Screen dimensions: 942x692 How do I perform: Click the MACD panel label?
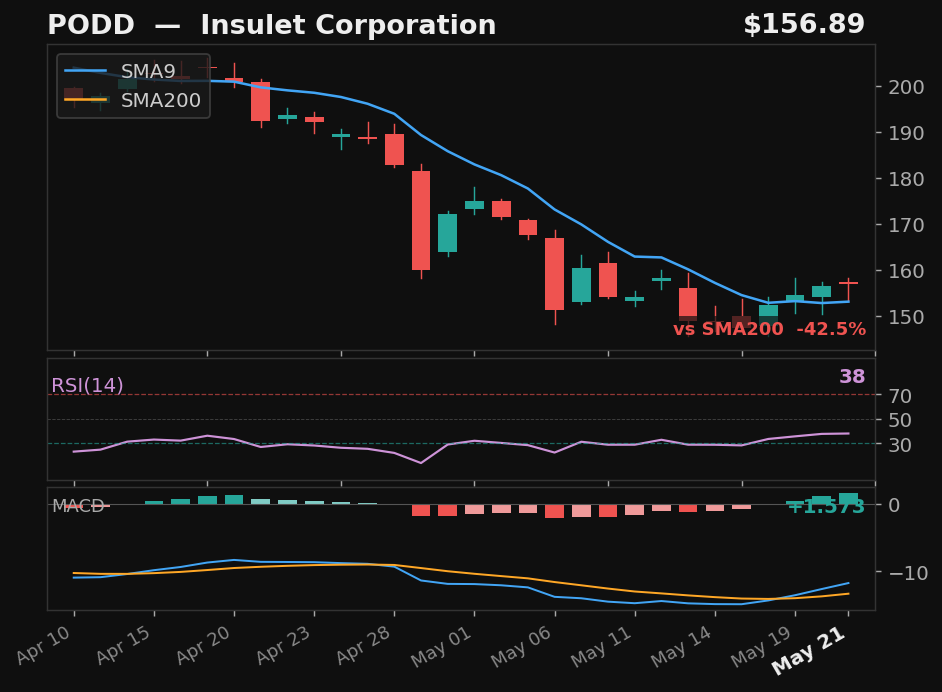78,506
